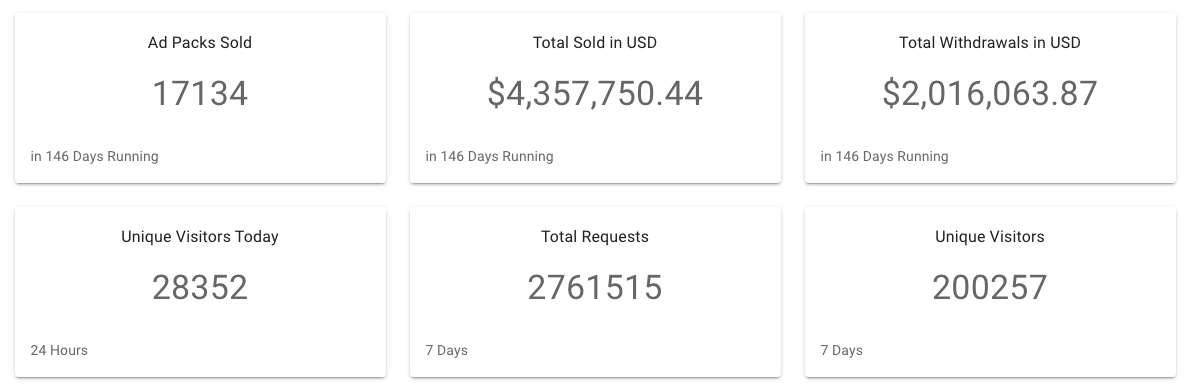This screenshot has width=1196, height=387.
Task: Click the Total Requests heading
Action: coord(595,237)
